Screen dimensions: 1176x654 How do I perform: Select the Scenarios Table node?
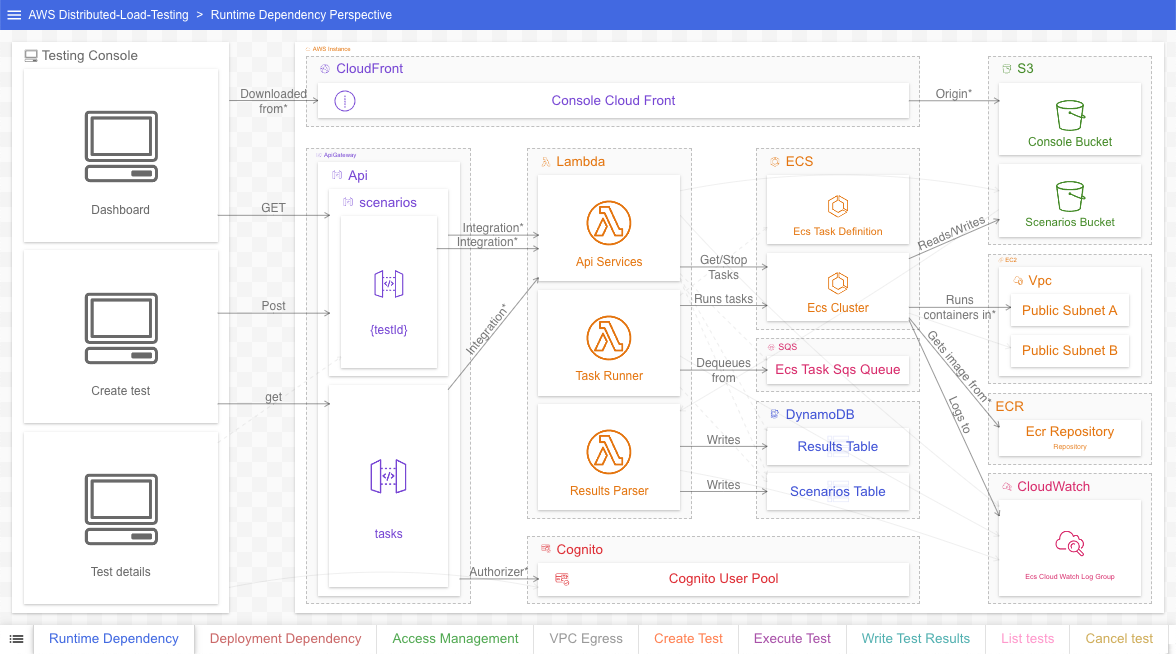[838, 492]
